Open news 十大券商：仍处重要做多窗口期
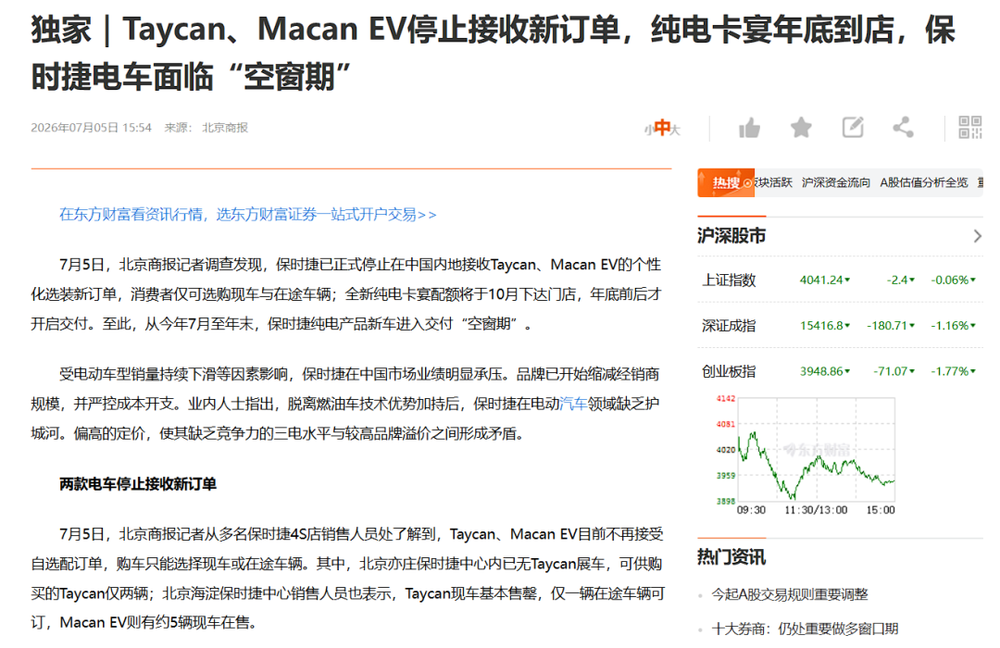 coord(805,629)
